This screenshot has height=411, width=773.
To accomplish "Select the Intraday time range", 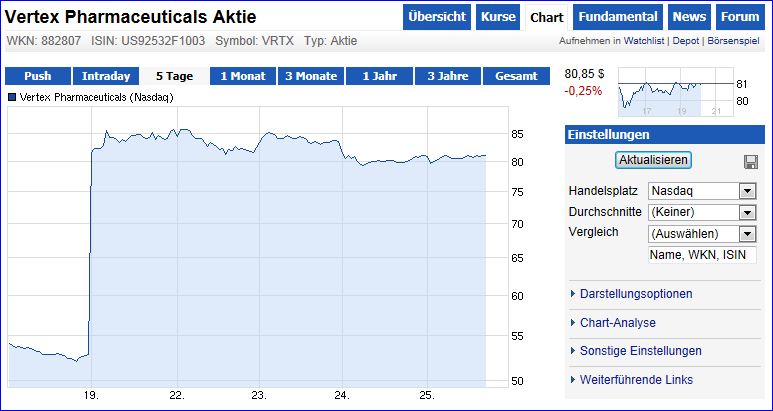I will click(106, 76).
